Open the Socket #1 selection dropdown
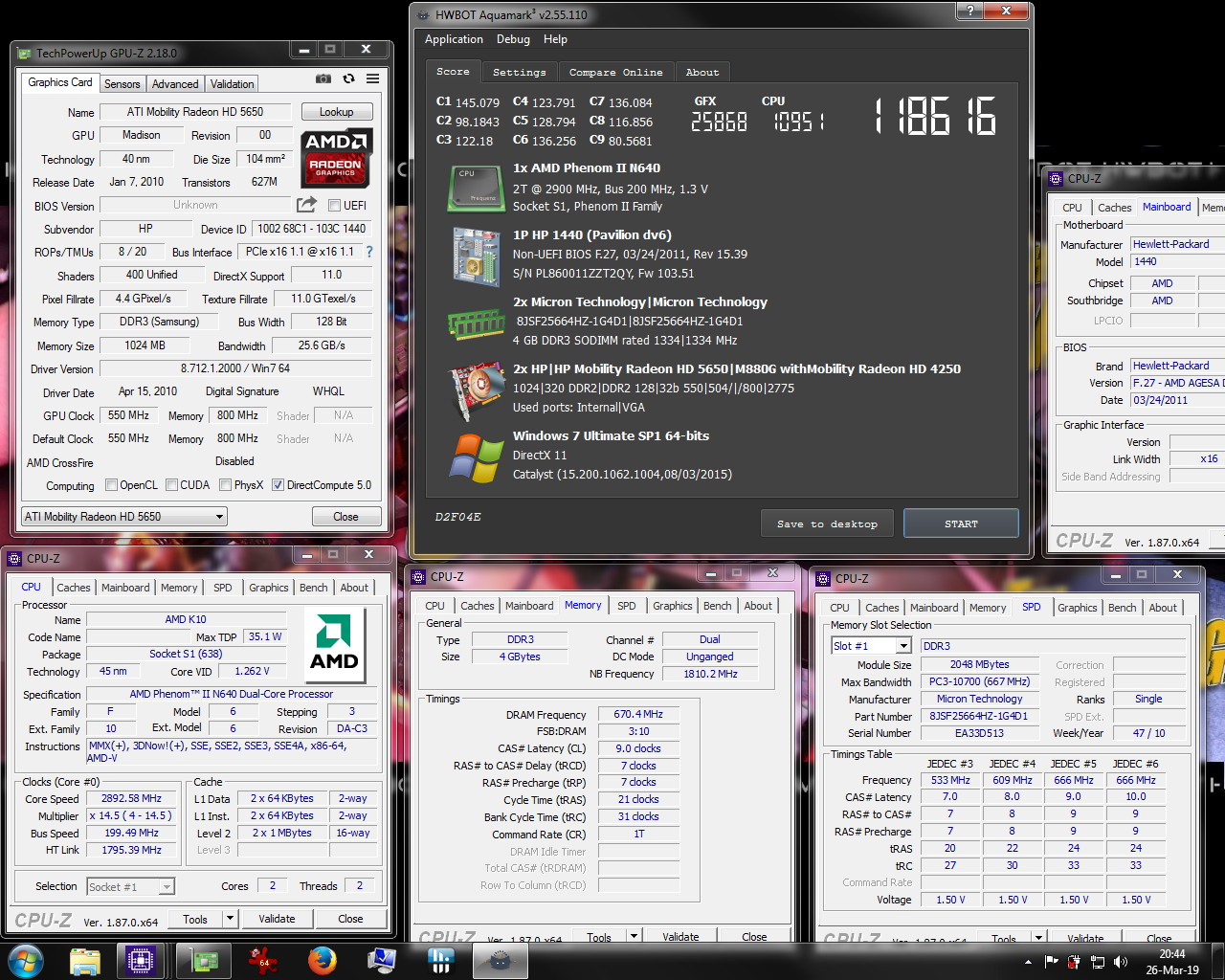The height and width of the screenshot is (980, 1225). (130, 887)
